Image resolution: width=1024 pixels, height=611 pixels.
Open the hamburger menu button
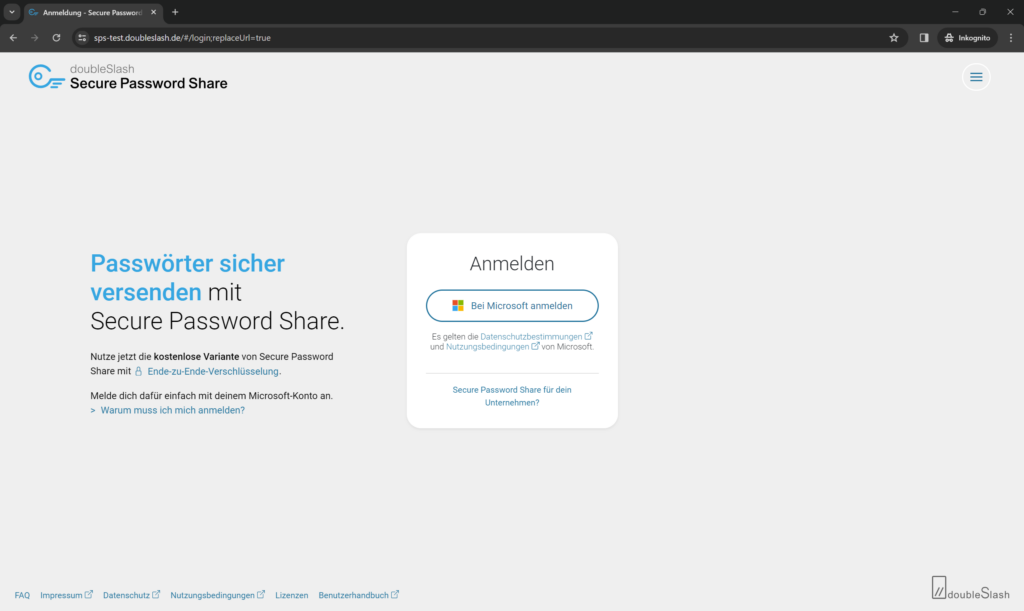pos(976,77)
